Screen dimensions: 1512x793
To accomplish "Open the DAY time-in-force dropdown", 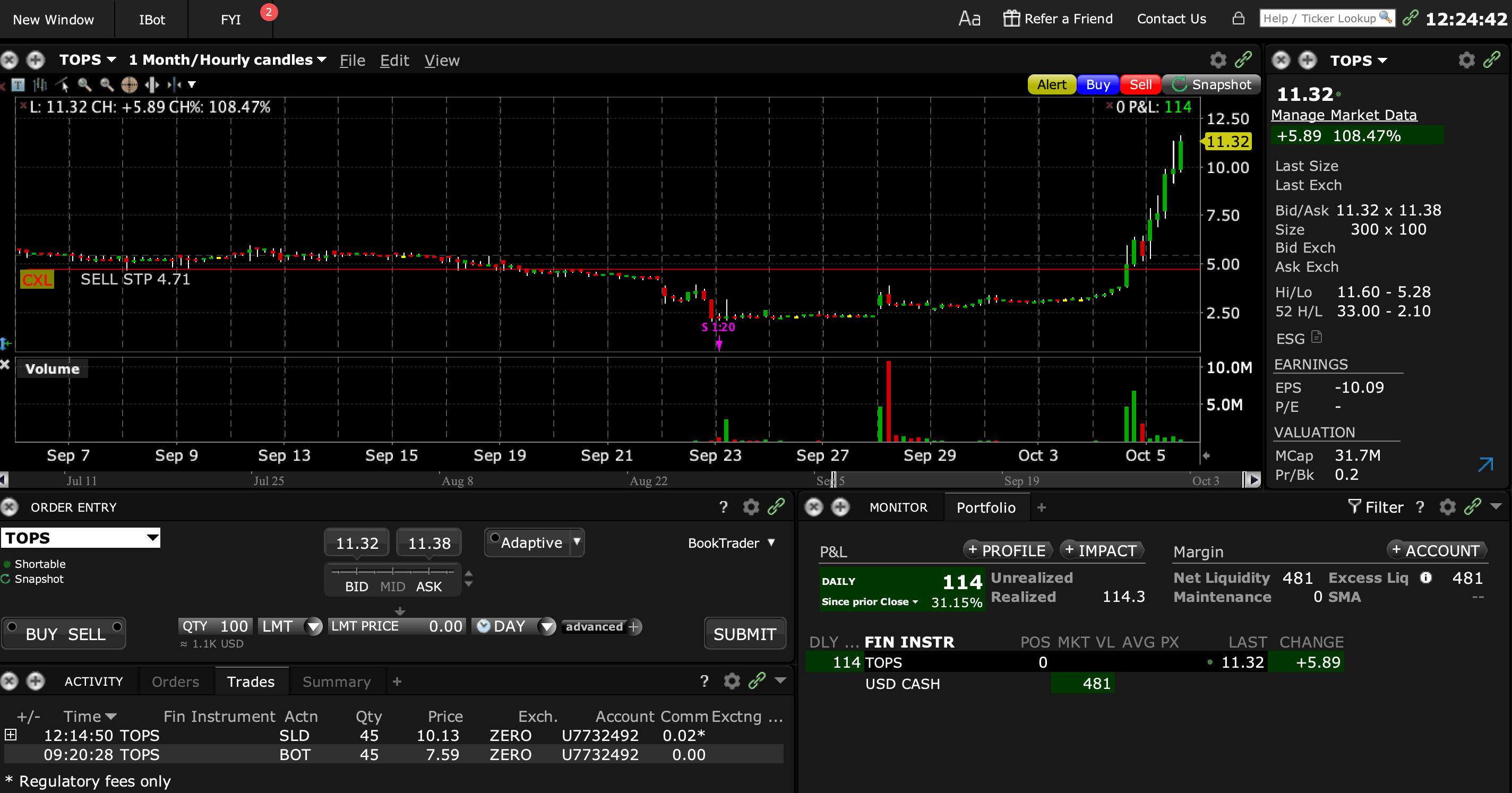I will (x=546, y=626).
